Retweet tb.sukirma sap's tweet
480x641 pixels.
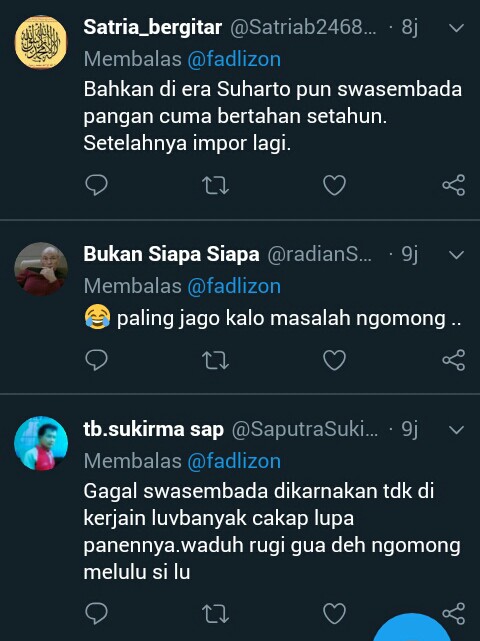pos(215,614)
